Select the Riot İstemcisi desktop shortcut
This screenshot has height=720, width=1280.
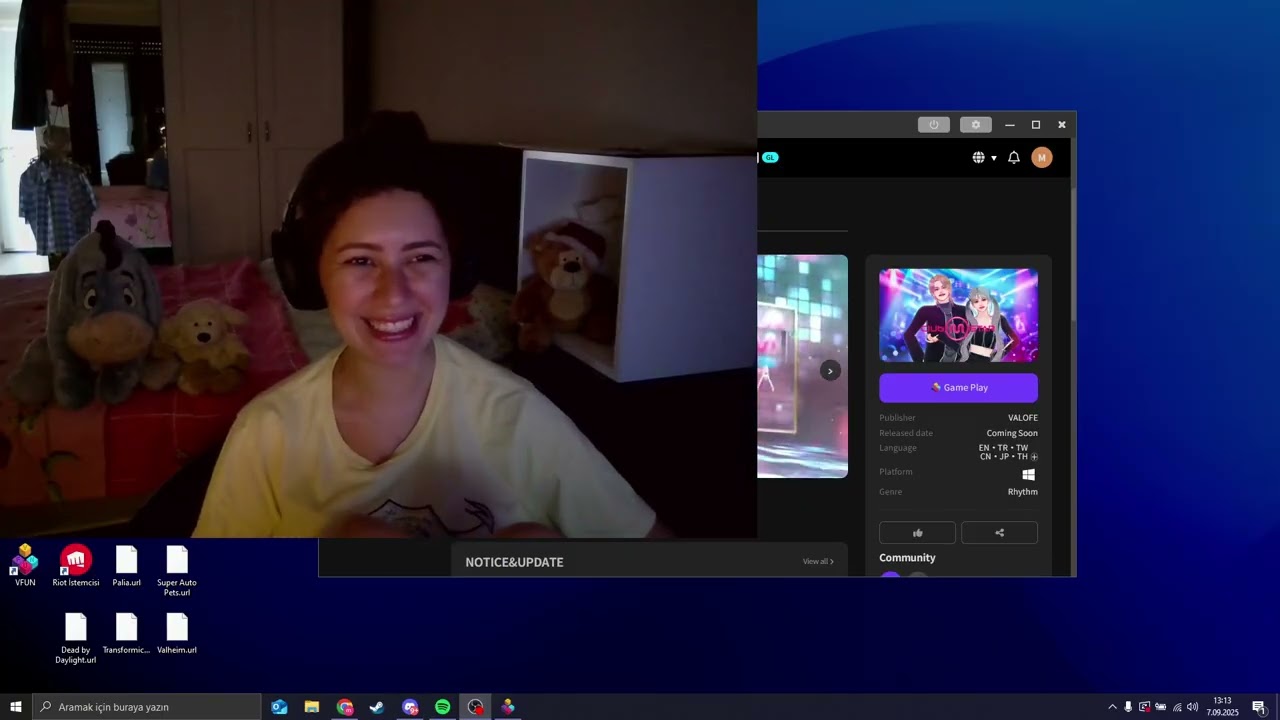(x=76, y=566)
